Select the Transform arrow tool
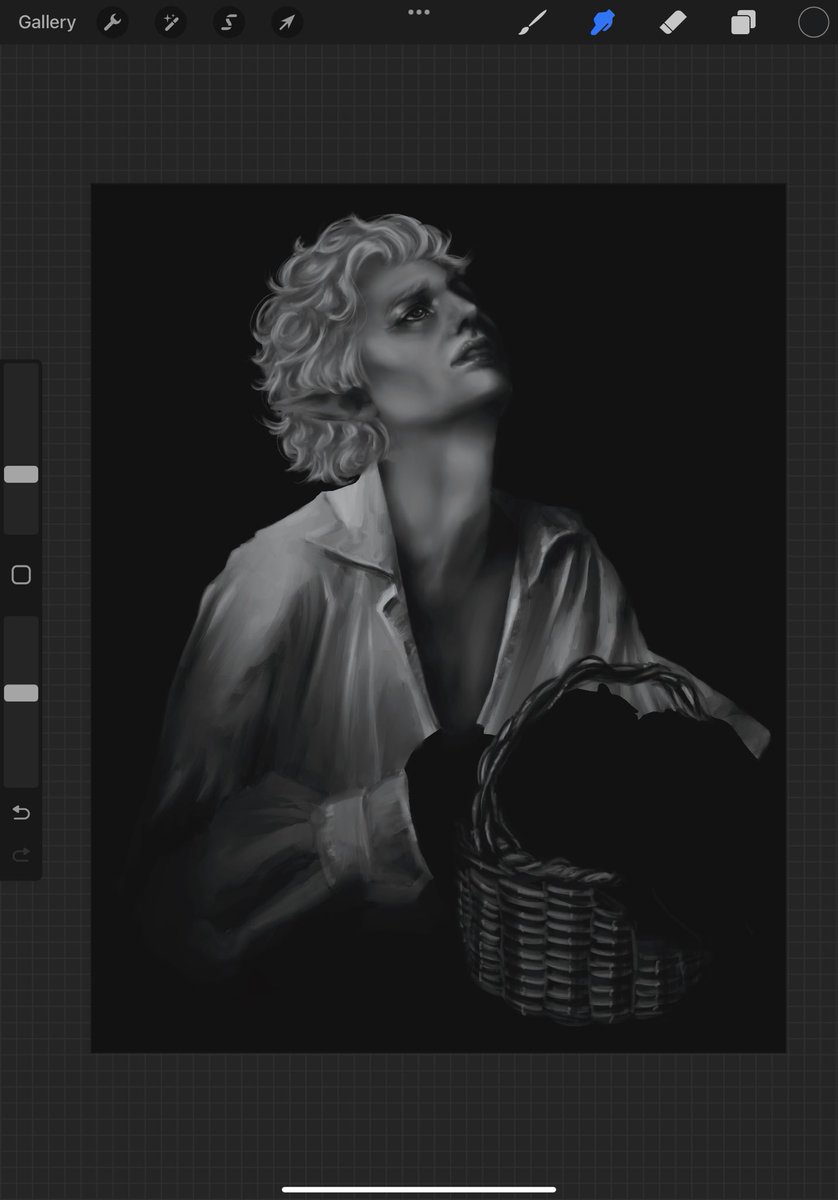Viewport: 838px width, 1200px height. 287,22
